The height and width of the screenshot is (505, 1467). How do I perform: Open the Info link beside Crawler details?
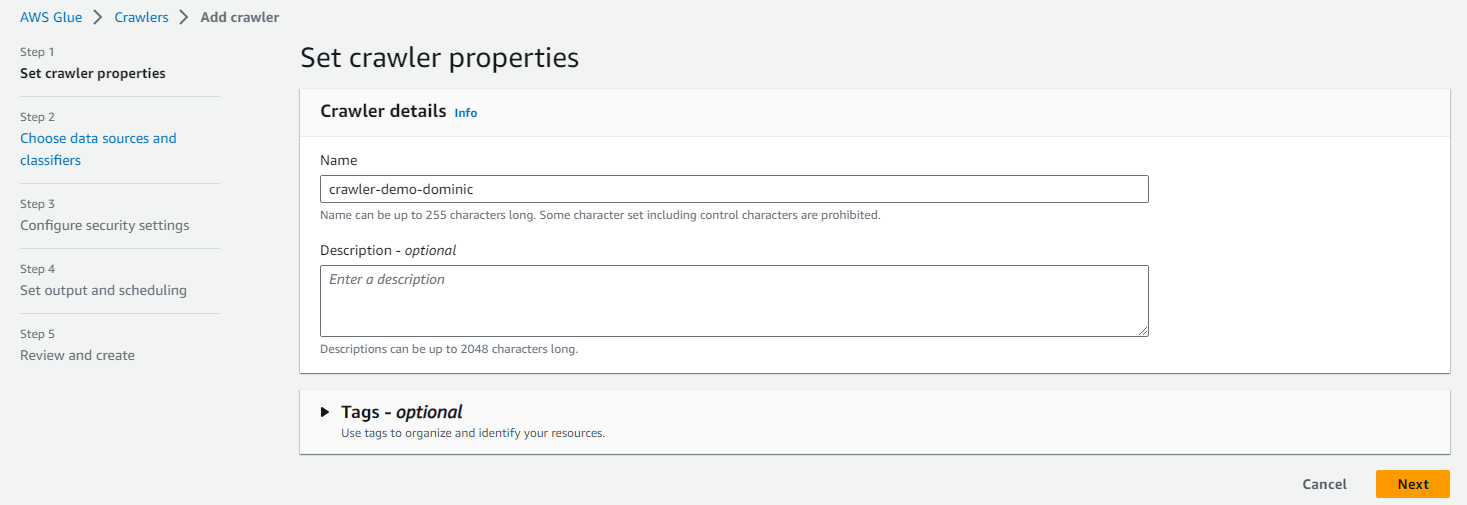tap(465, 113)
